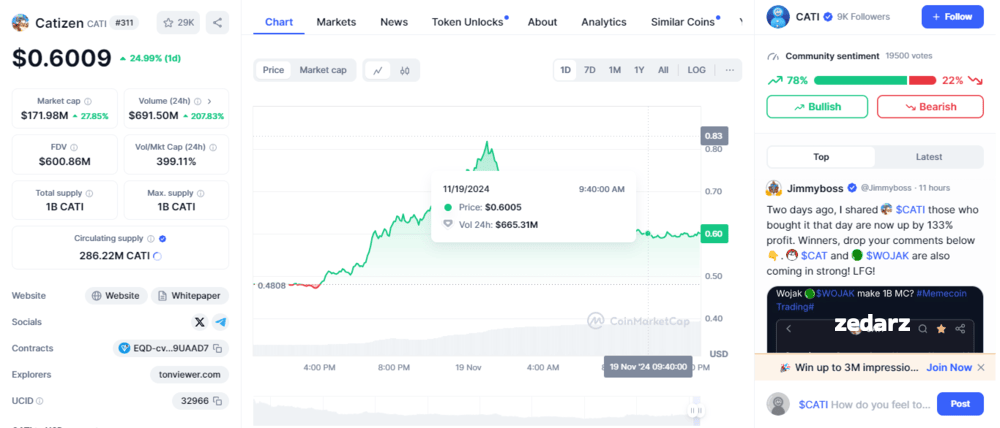Add Catizen to watchlist with the star button

(x=179, y=23)
